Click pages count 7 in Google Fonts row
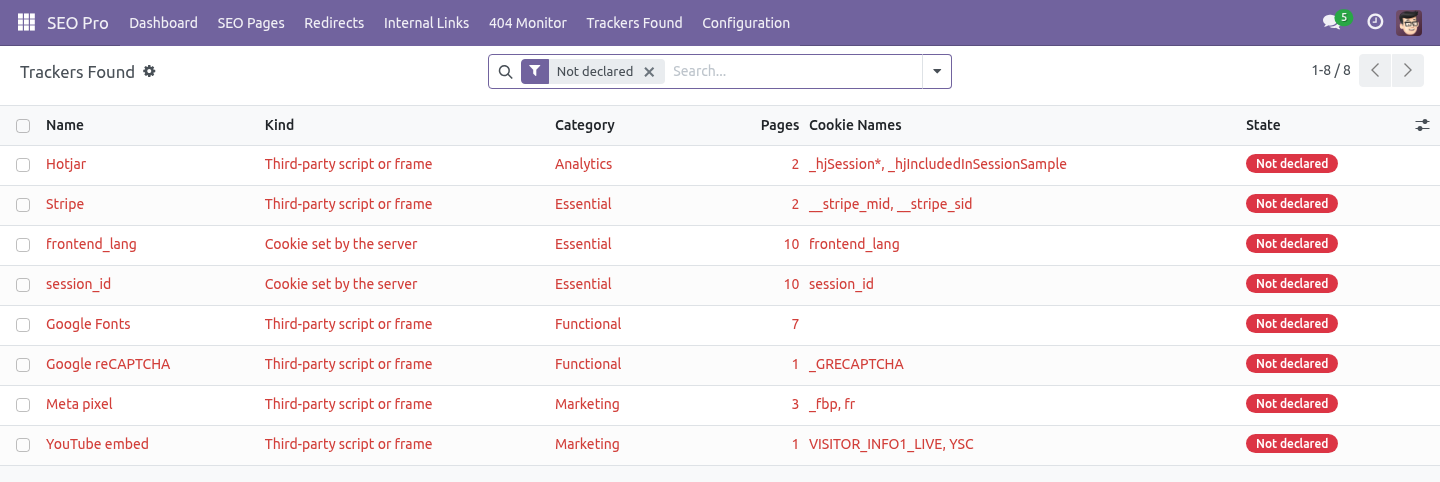Image resolution: width=1440 pixels, height=482 pixels. pyautogui.click(x=795, y=324)
